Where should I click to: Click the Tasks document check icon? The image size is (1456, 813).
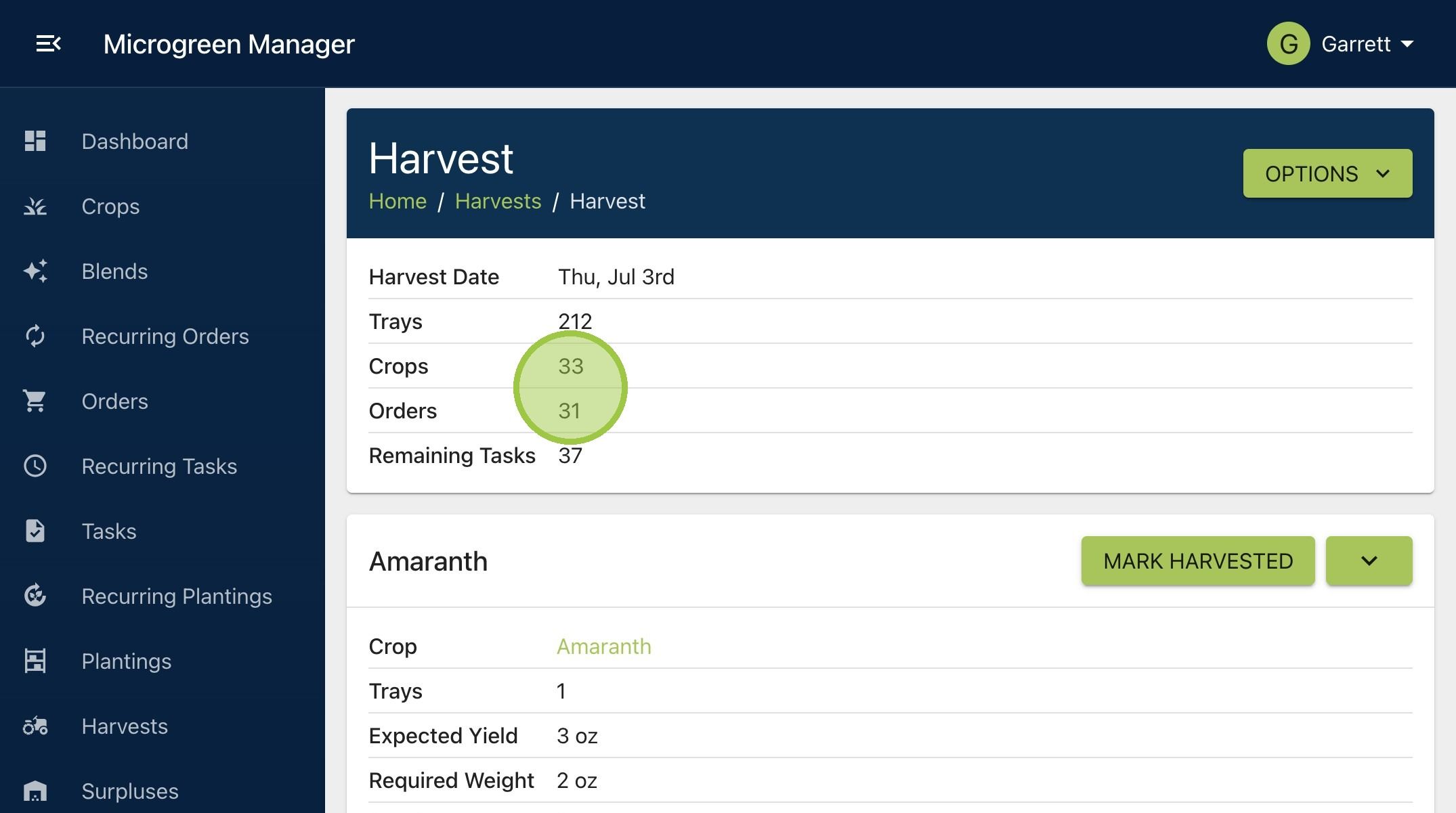pyautogui.click(x=35, y=531)
